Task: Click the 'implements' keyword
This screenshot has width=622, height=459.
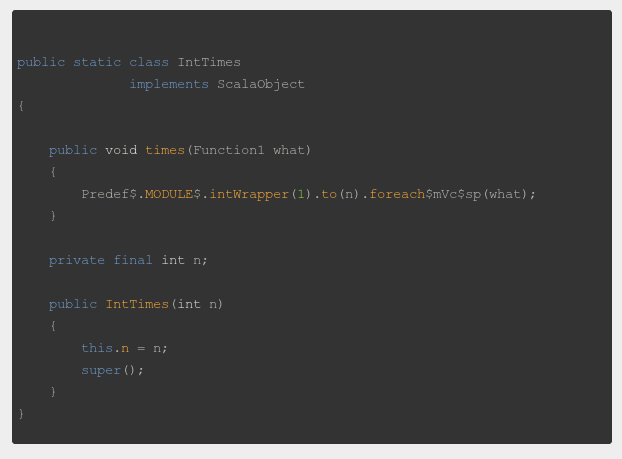Action: click(169, 84)
